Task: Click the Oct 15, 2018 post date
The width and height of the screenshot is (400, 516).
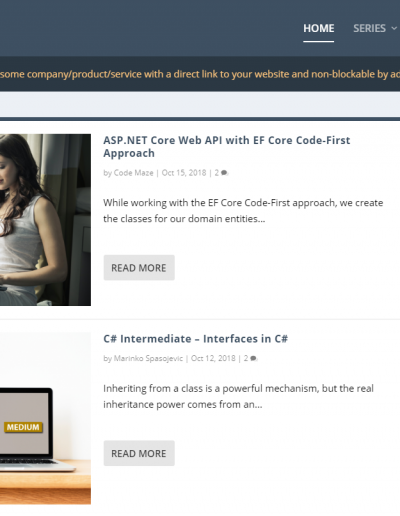Action: pos(184,173)
